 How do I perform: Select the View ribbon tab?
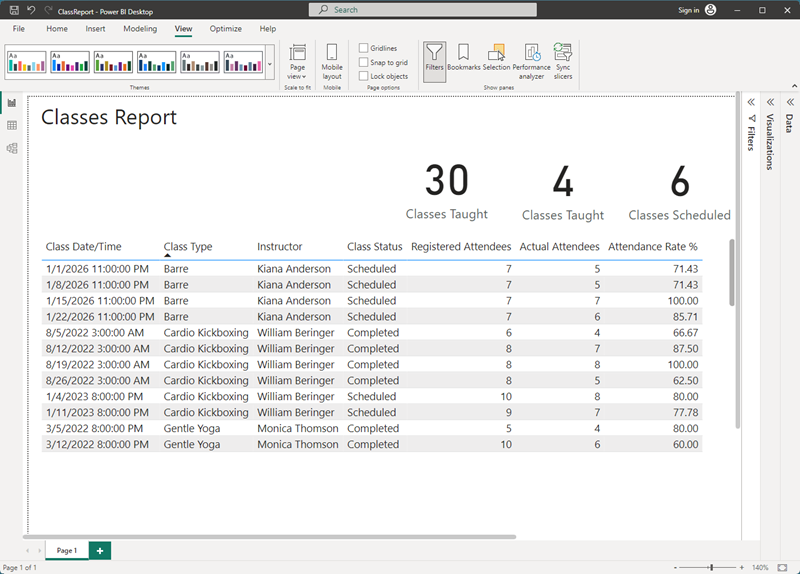(x=183, y=29)
